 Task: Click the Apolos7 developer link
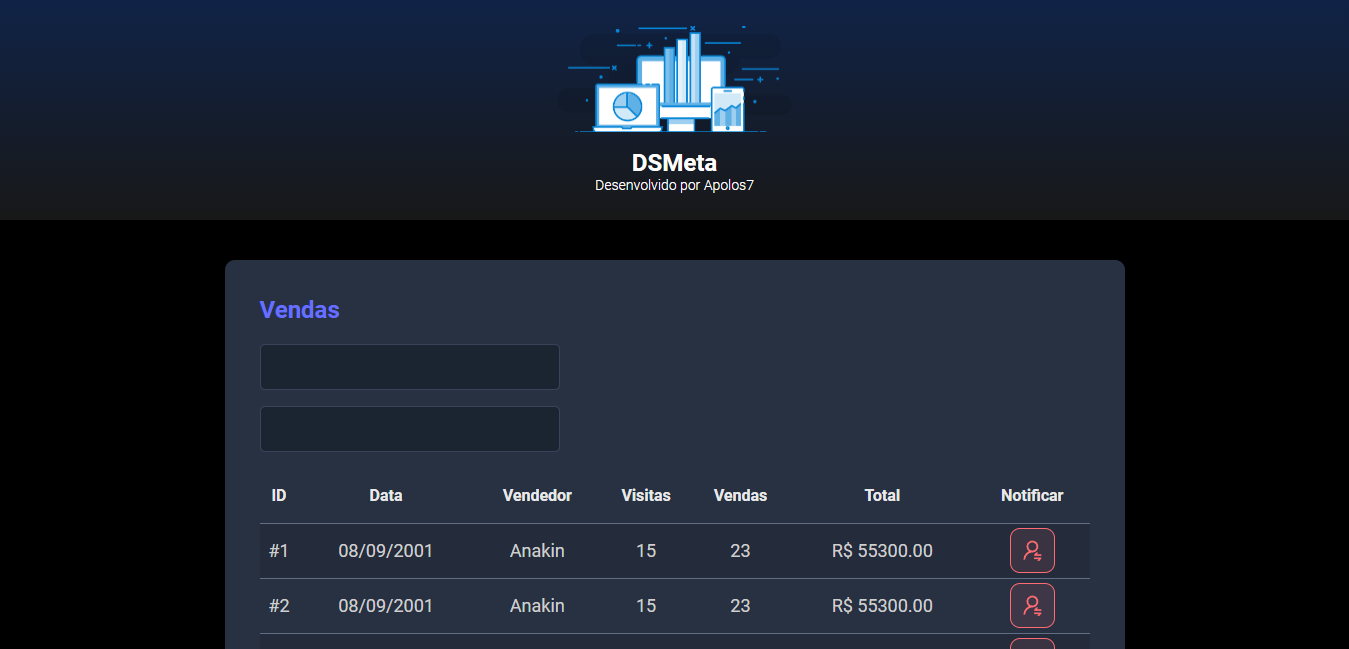click(x=729, y=185)
